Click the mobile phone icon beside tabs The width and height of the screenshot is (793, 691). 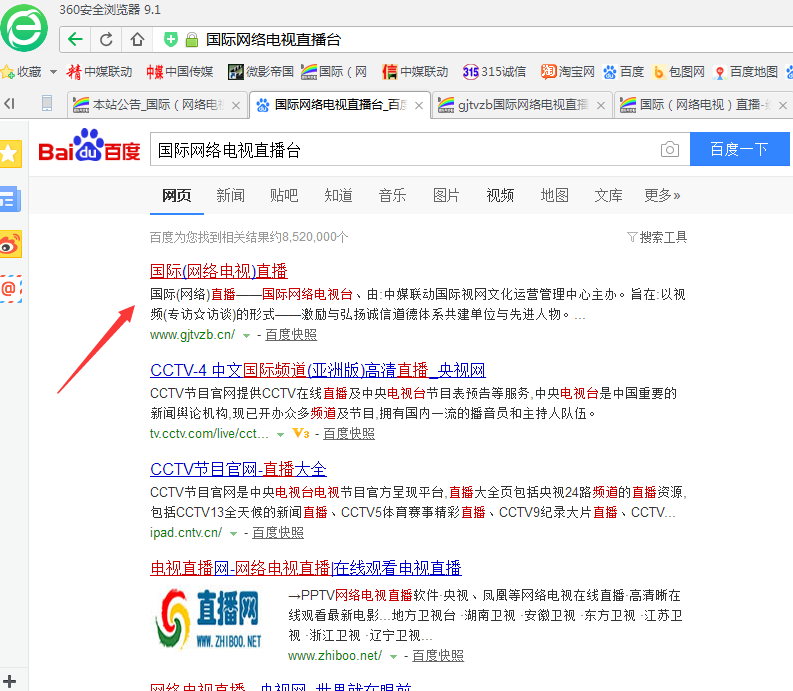click(x=47, y=103)
